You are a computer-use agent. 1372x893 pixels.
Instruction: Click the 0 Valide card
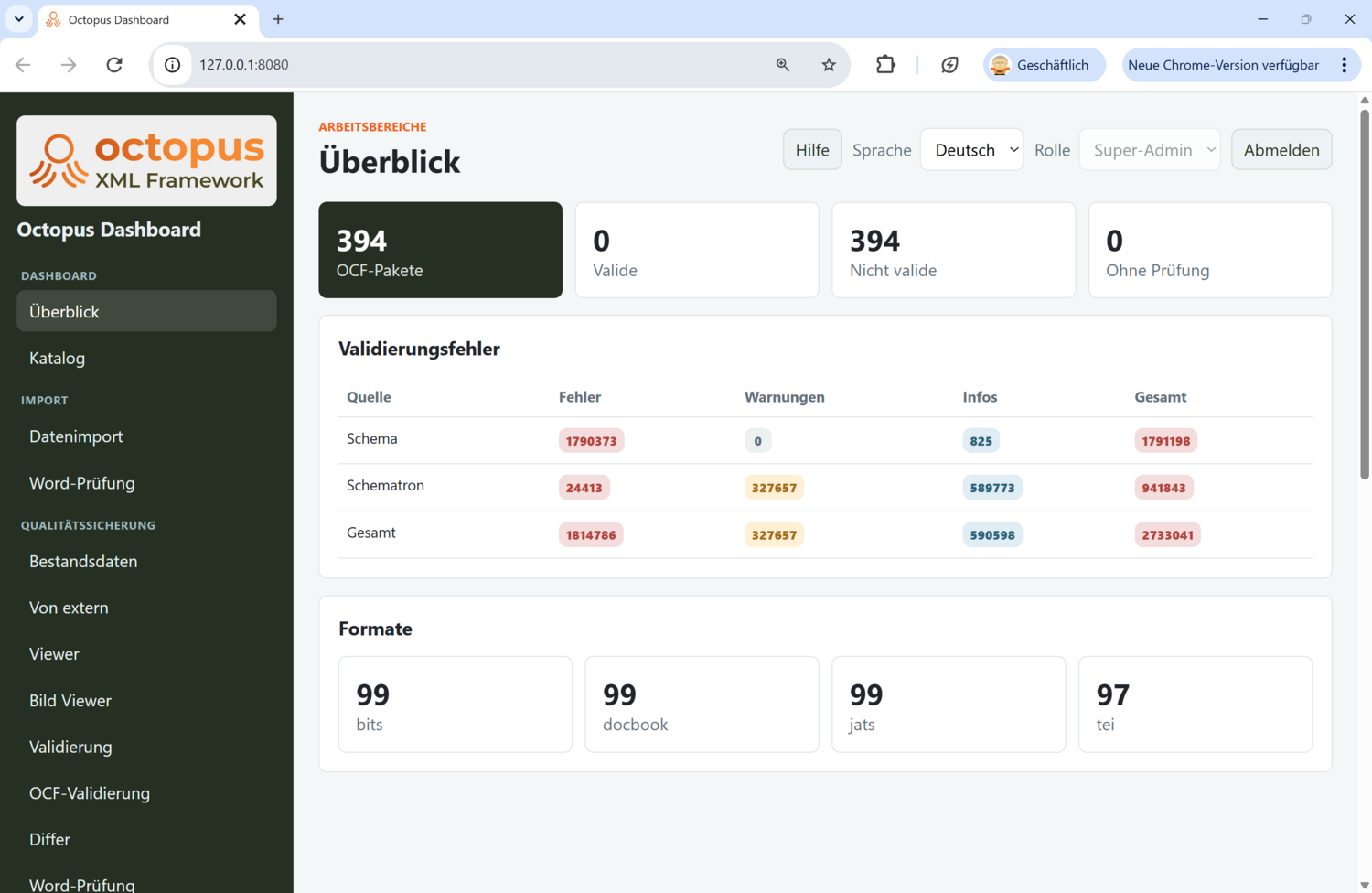[x=697, y=250]
